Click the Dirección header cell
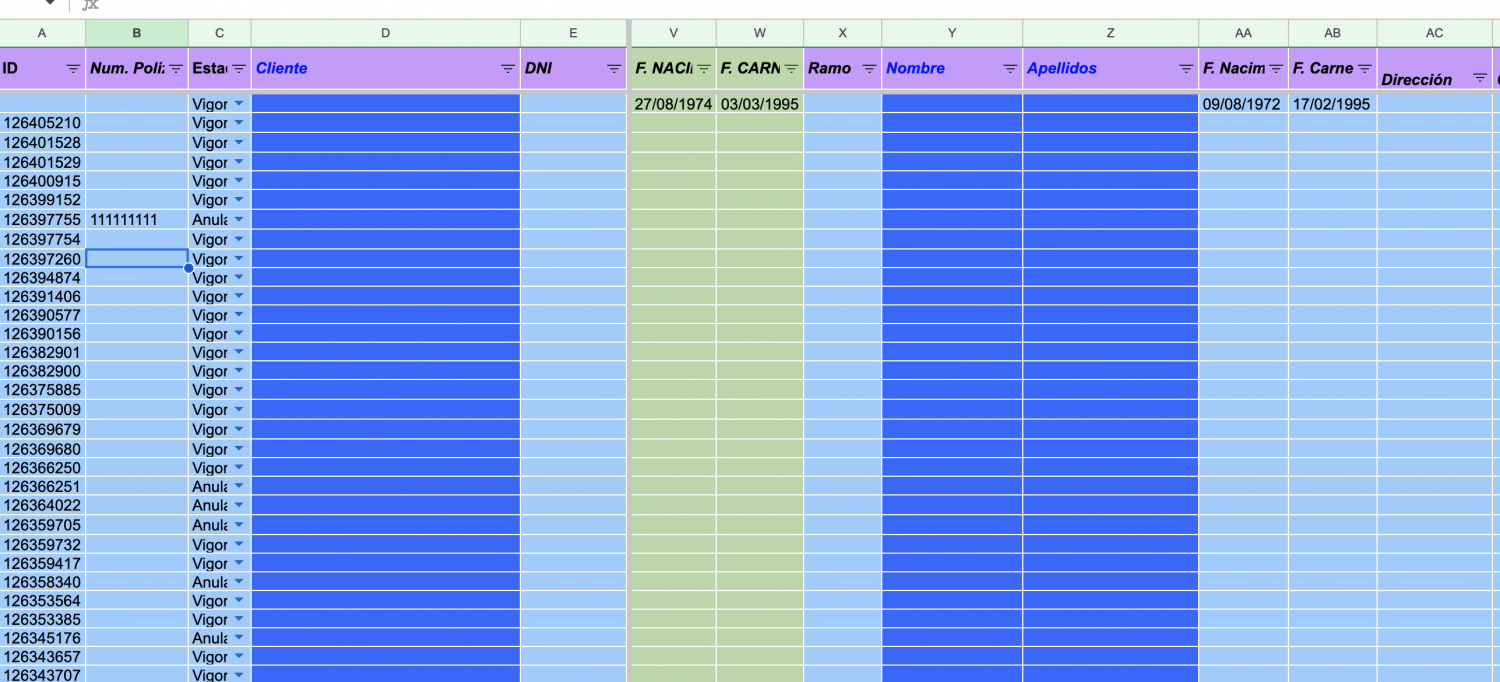Viewport: 1500px width, 682px height. [x=1435, y=69]
